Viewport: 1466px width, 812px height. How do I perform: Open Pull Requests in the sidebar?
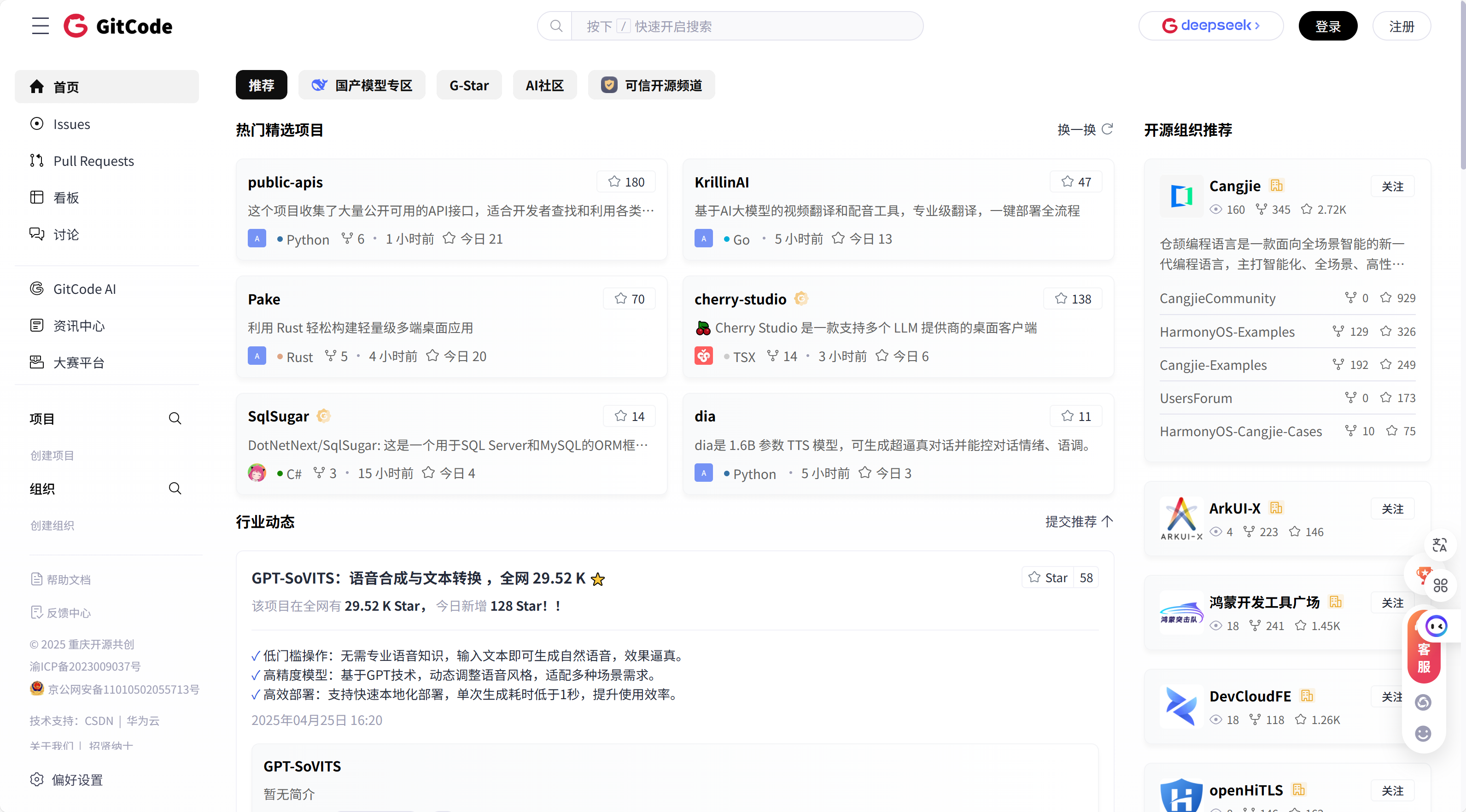(107, 161)
